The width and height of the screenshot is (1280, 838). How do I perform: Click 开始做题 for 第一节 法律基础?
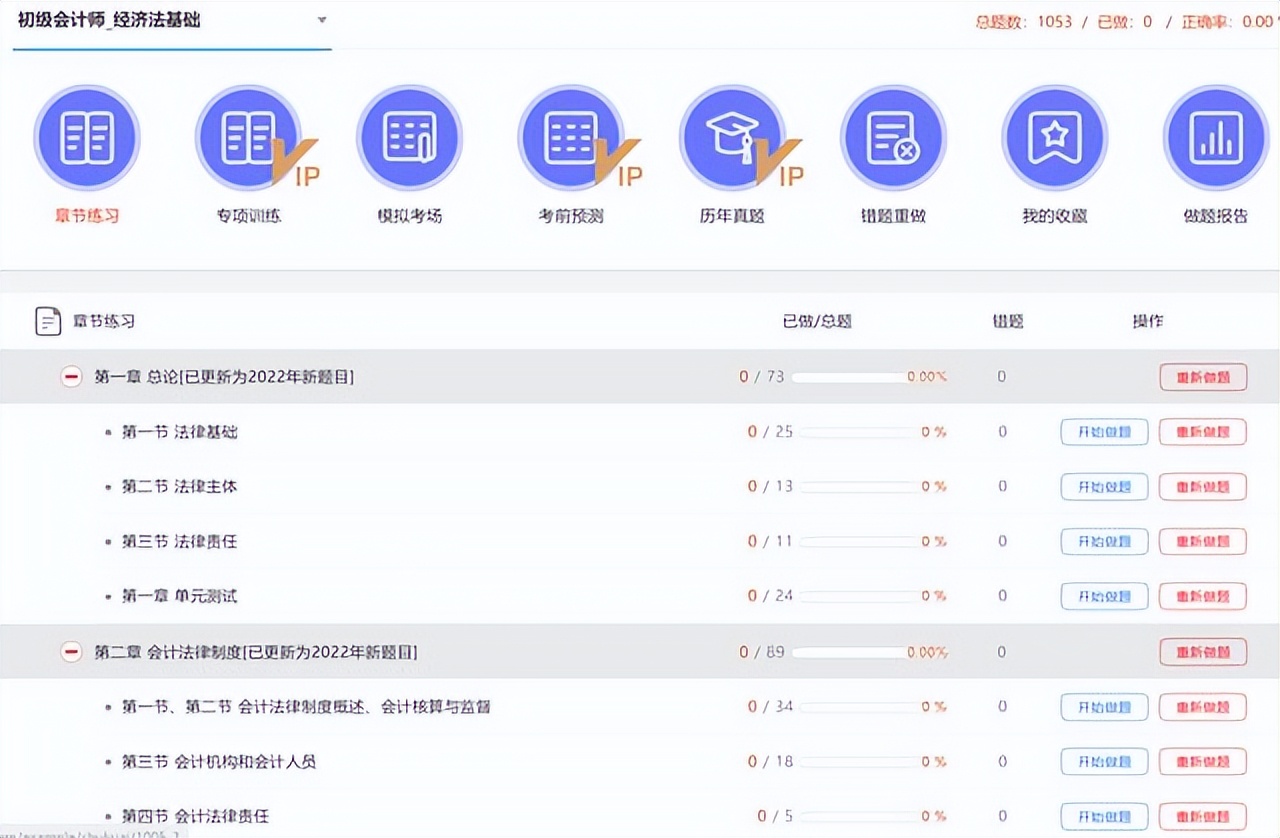click(1103, 431)
